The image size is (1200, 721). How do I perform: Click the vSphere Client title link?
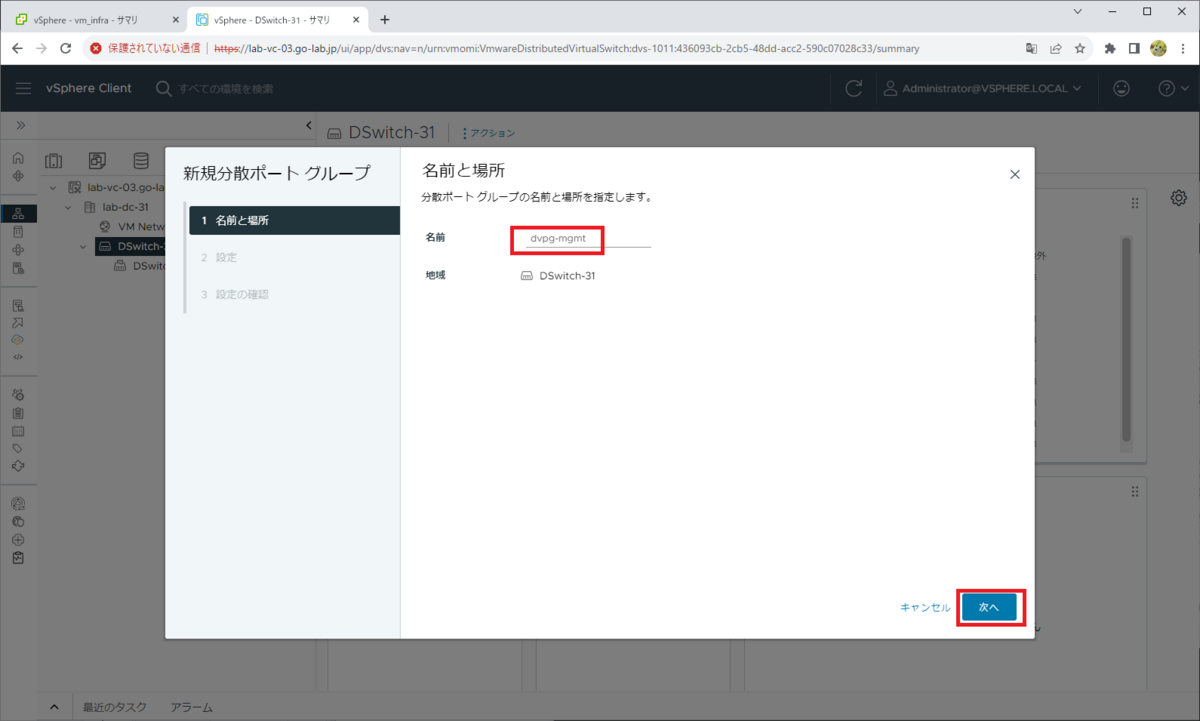pyautogui.click(x=89, y=88)
